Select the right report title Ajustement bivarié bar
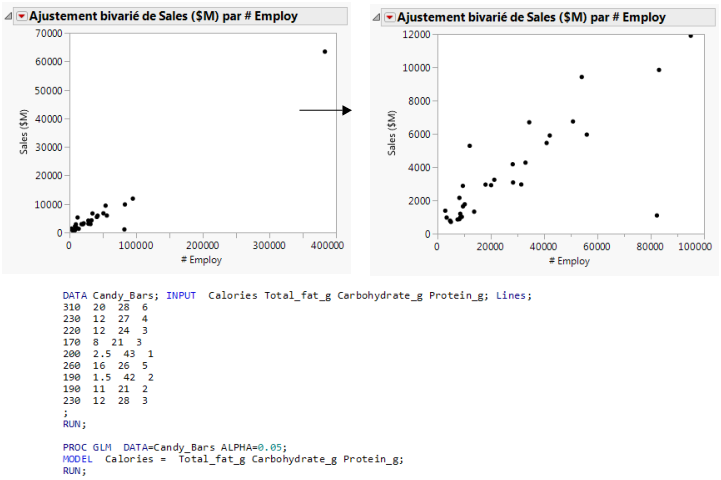721x480 pixels. pyautogui.click(x=549, y=17)
